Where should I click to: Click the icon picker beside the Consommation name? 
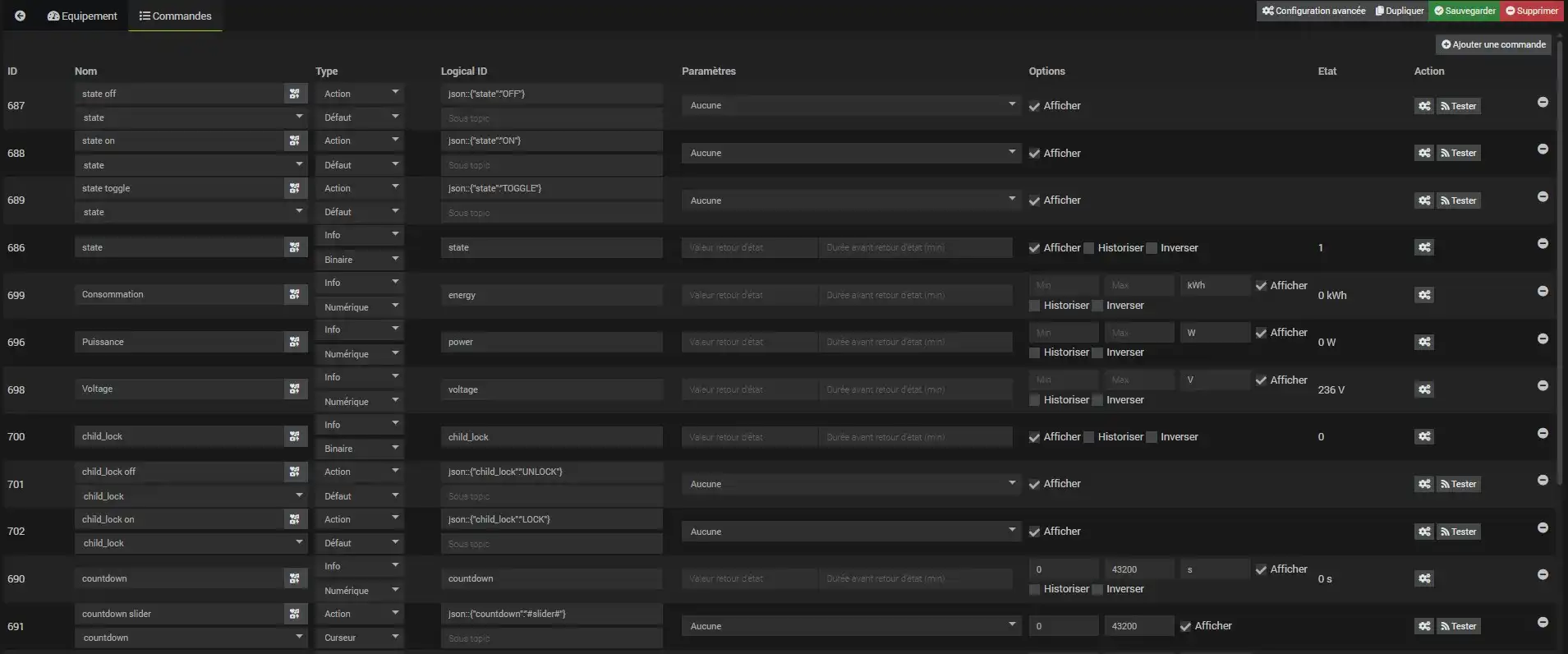click(295, 295)
